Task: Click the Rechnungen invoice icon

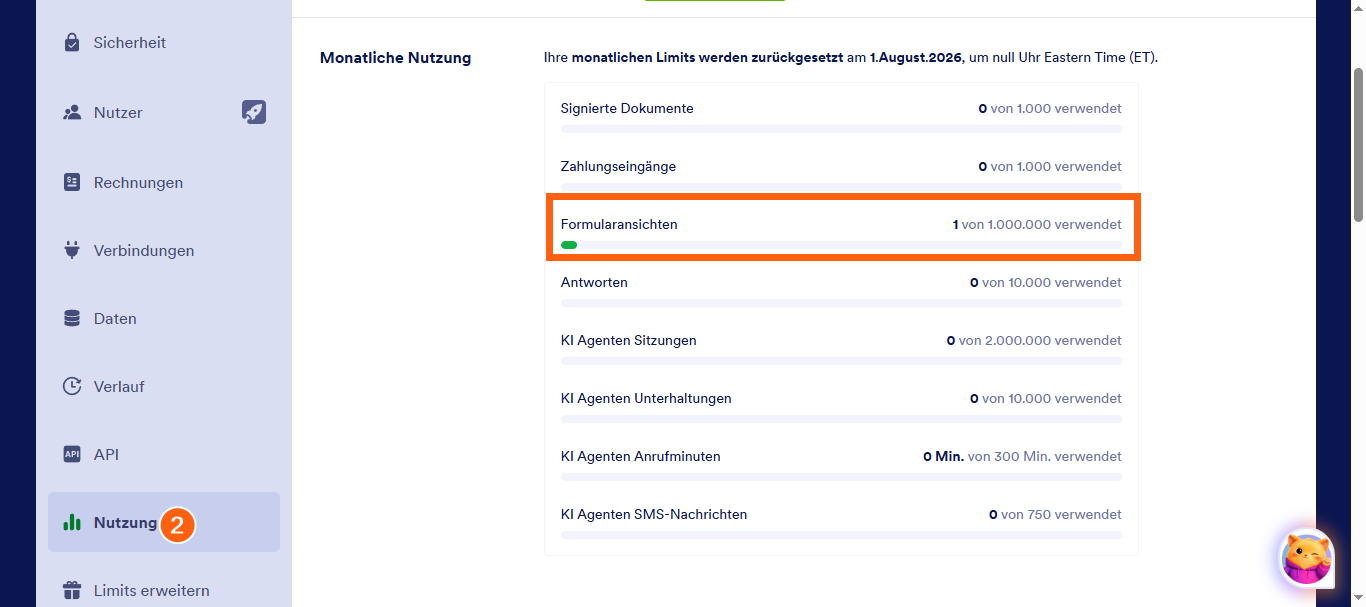Action: [x=72, y=183]
